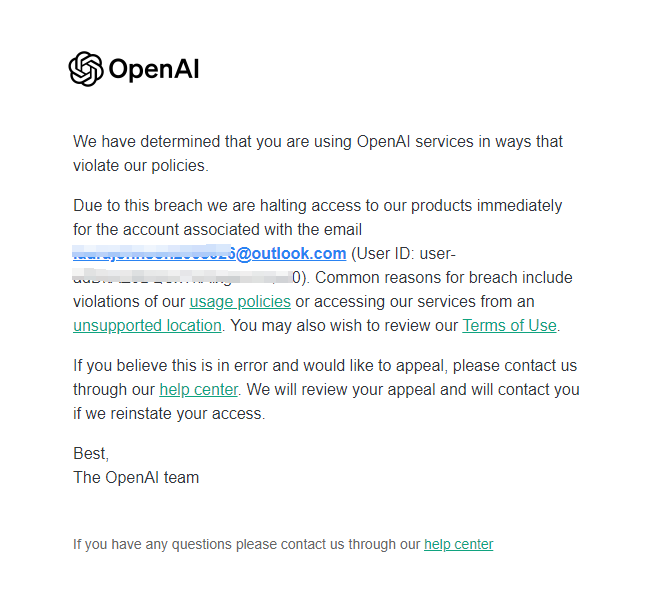Viewport: 658px width, 597px height.
Task: Click the 'We have determined' opening sentence
Action: pos(318,154)
